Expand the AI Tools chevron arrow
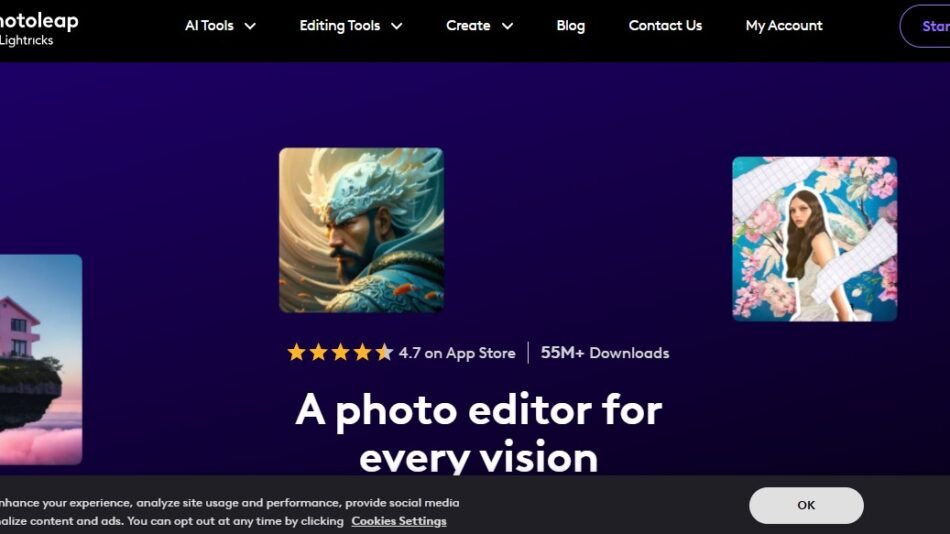 pos(250,26)
